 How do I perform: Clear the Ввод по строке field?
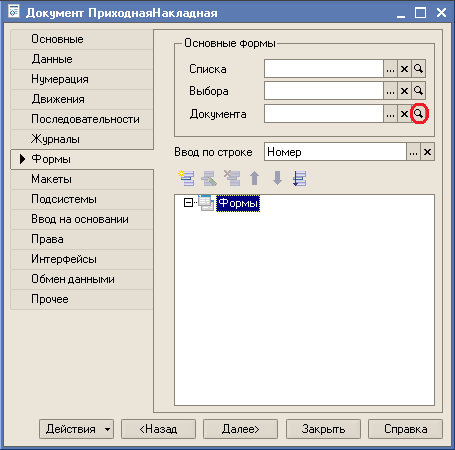click(x=427, y=152)
